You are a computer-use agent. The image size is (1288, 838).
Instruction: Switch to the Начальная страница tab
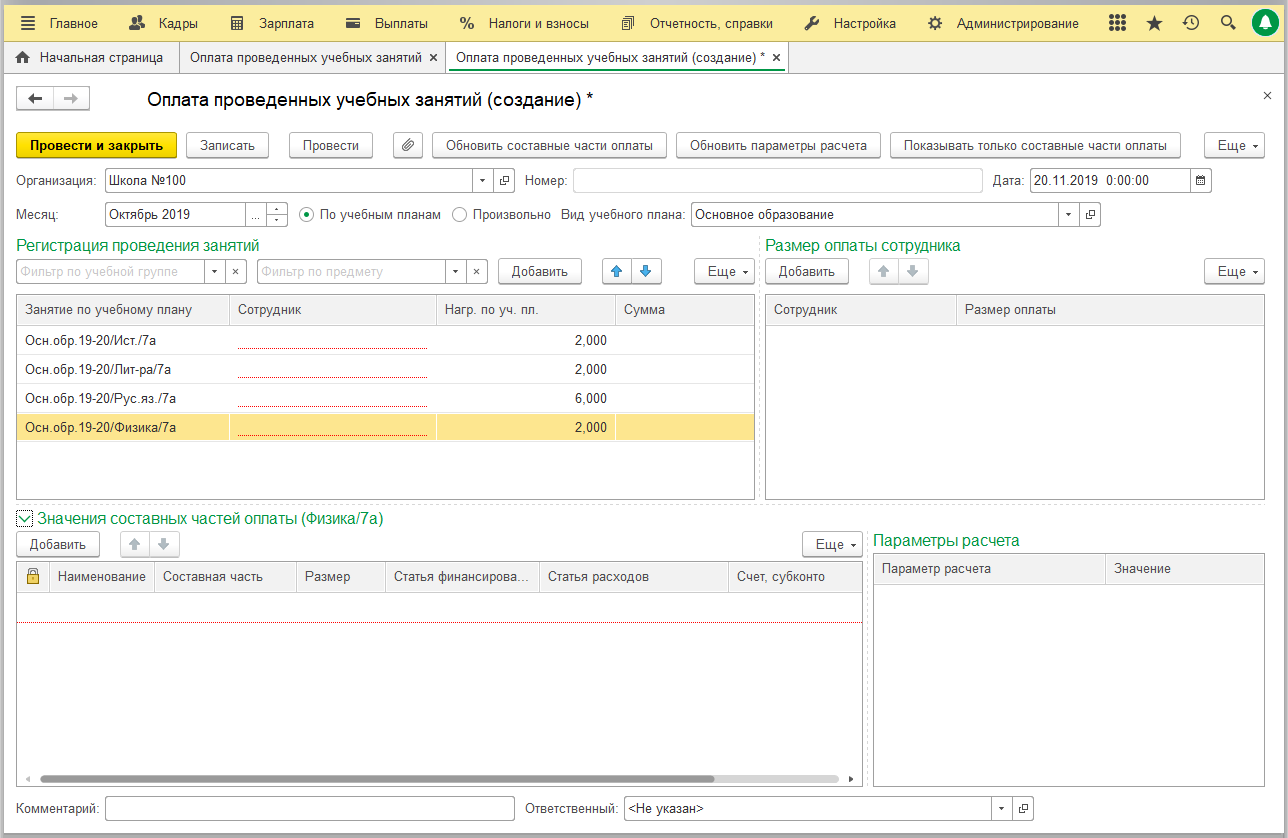(90, 58)
